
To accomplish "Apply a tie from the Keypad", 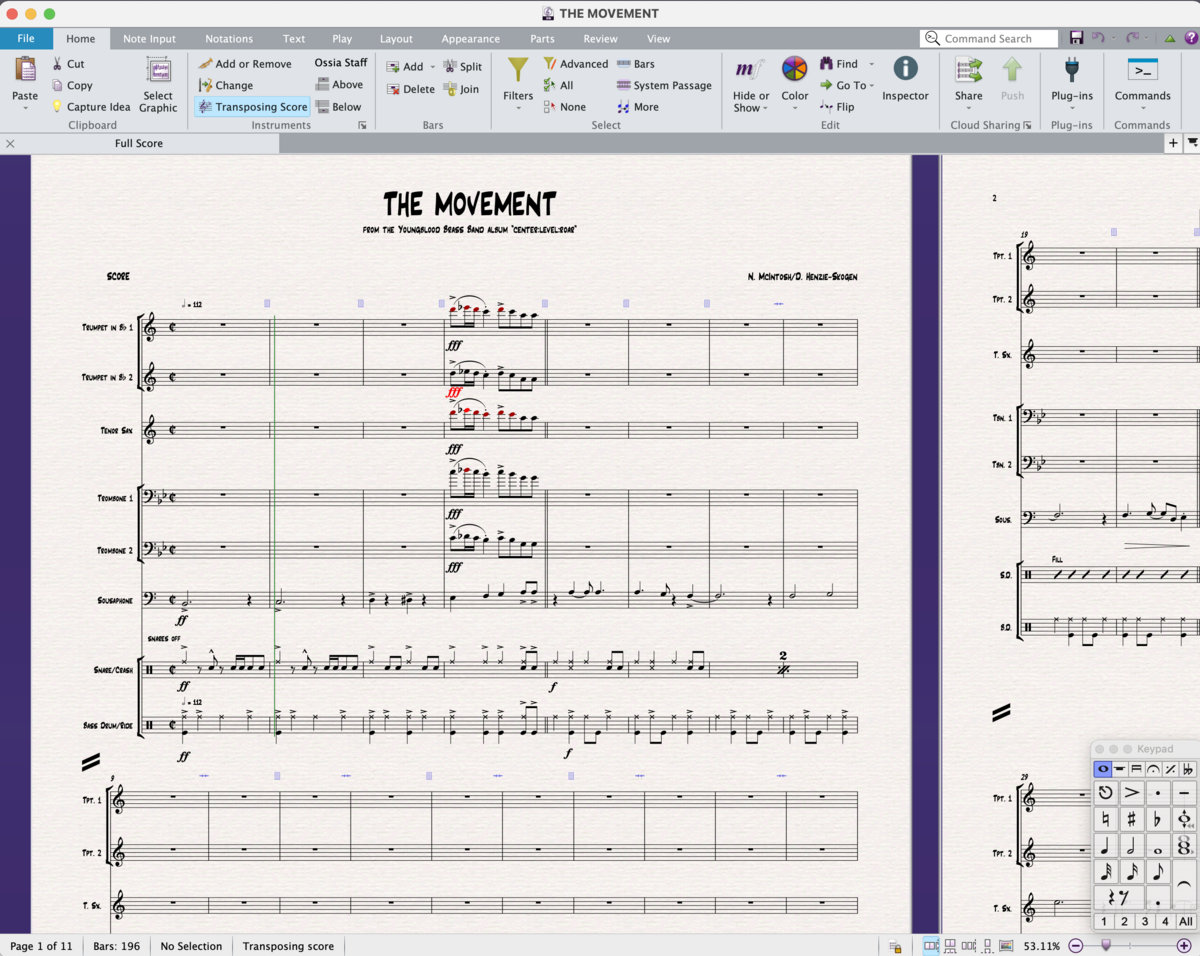I will click(x=1184, y=881).
